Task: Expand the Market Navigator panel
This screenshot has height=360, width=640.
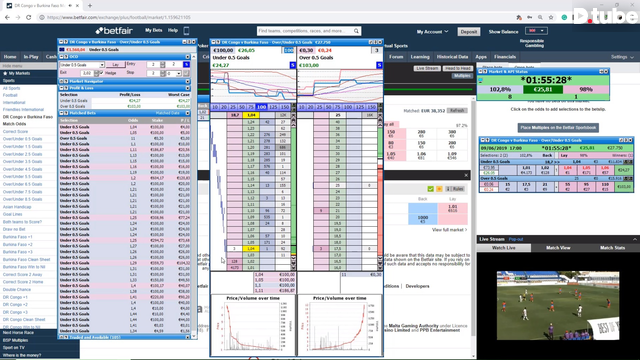Action: pyautogui.click(x=61, y=82)
